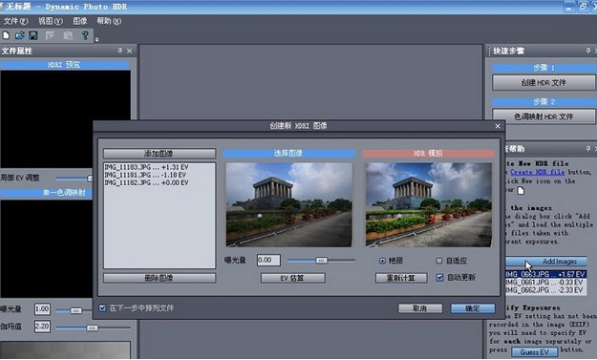Select the 艳丽 radio option

point(382,261)
